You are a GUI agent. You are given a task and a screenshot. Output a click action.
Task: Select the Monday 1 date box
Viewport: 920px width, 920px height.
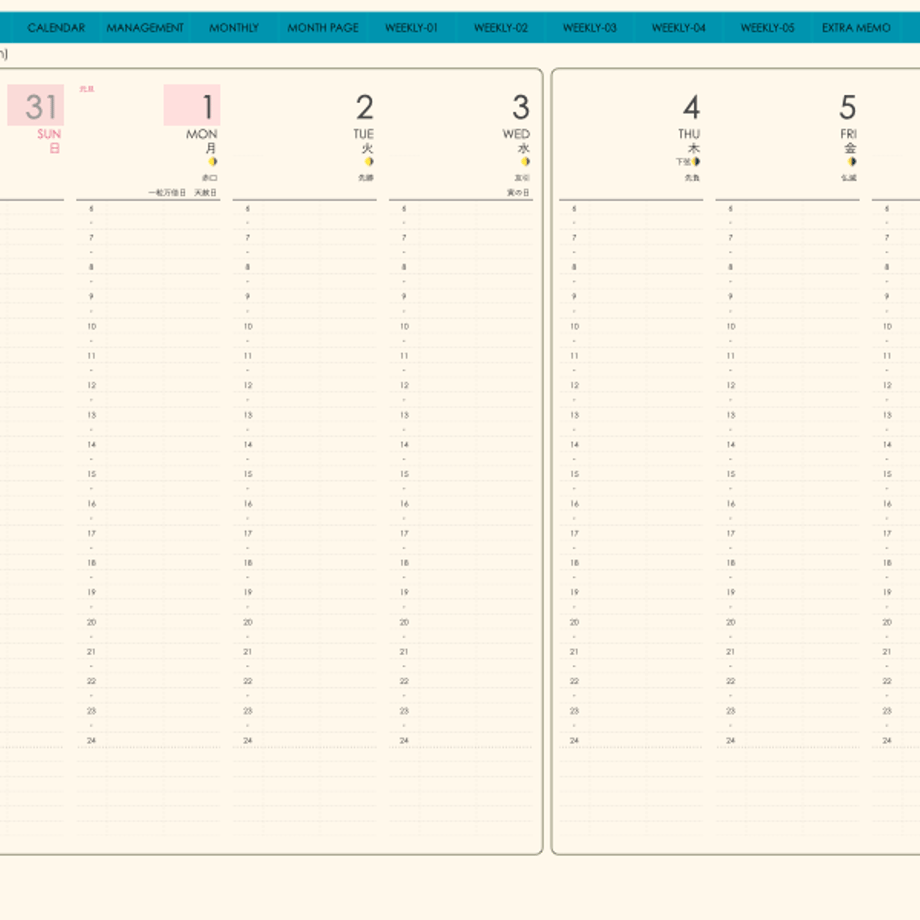pyautogui.click(x=192, y=105)
